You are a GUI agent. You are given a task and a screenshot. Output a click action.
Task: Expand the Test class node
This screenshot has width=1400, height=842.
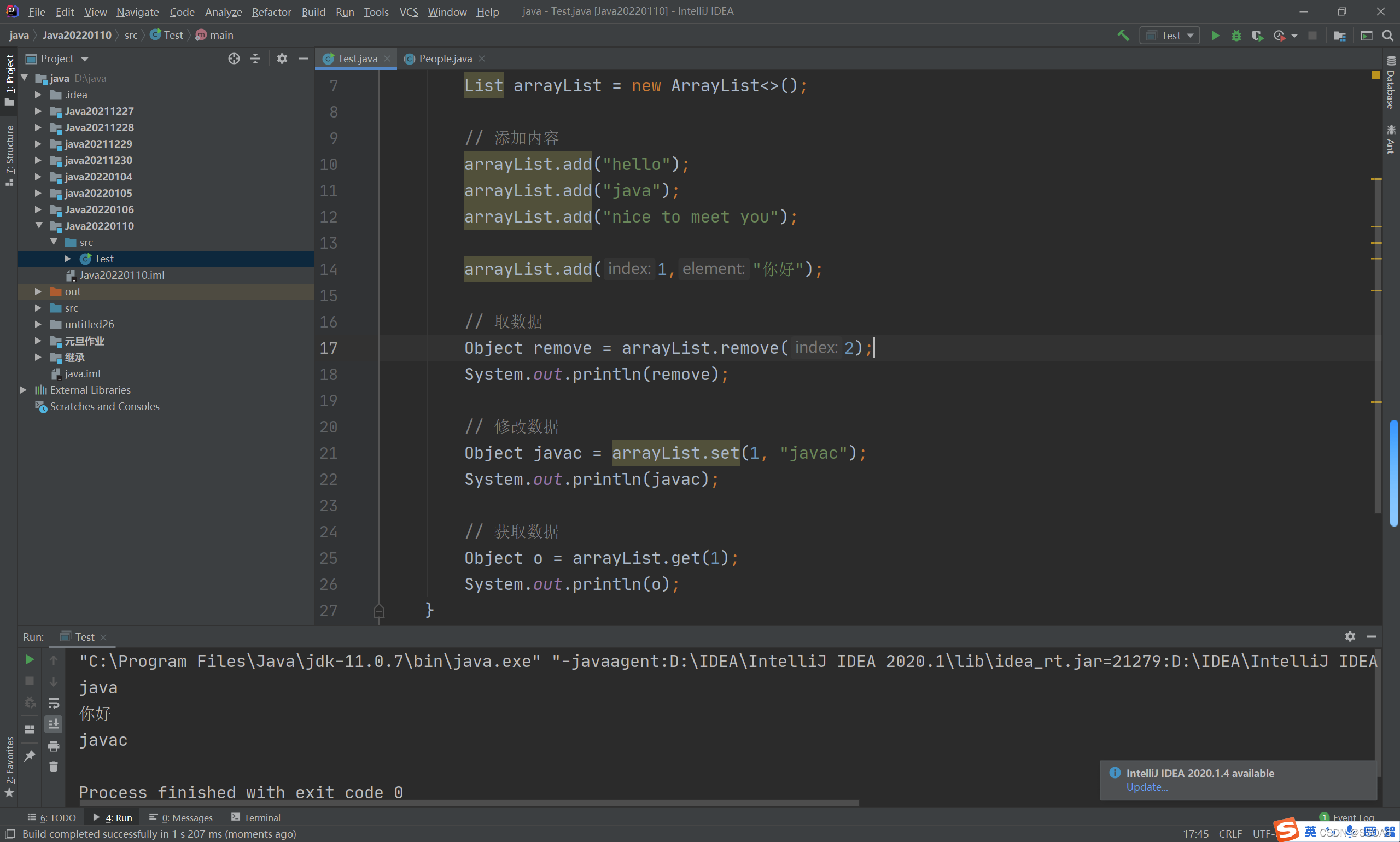(67, 259)
